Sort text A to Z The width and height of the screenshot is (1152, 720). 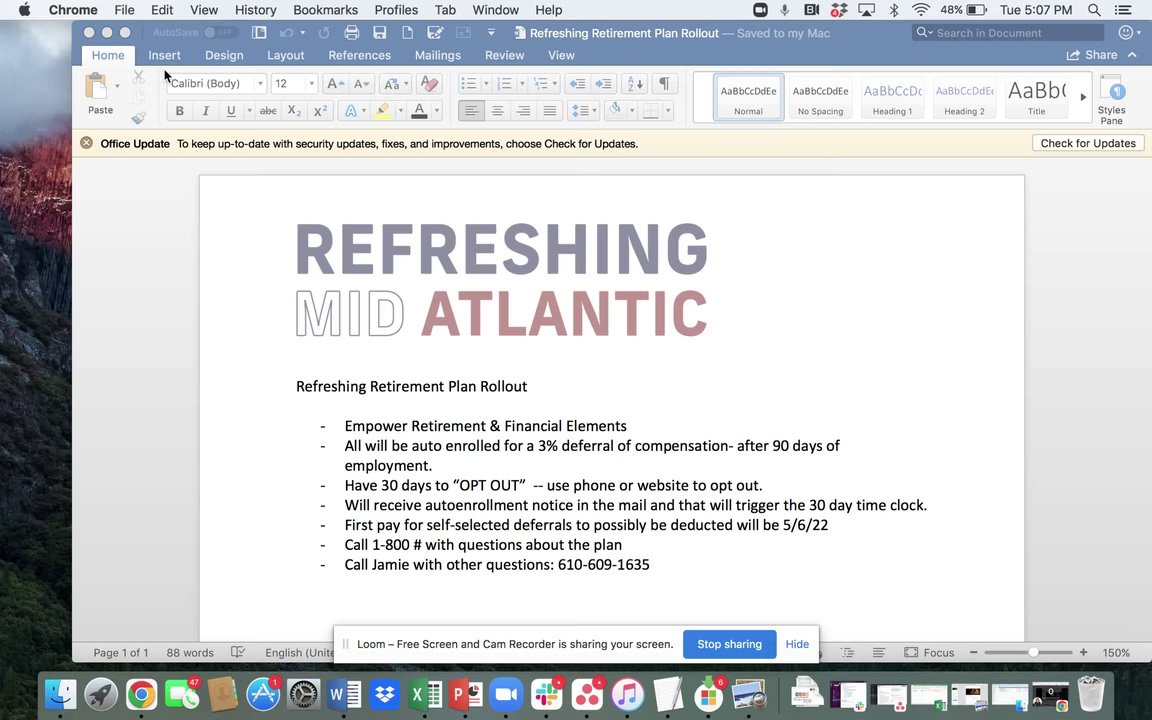pos(635,84)
